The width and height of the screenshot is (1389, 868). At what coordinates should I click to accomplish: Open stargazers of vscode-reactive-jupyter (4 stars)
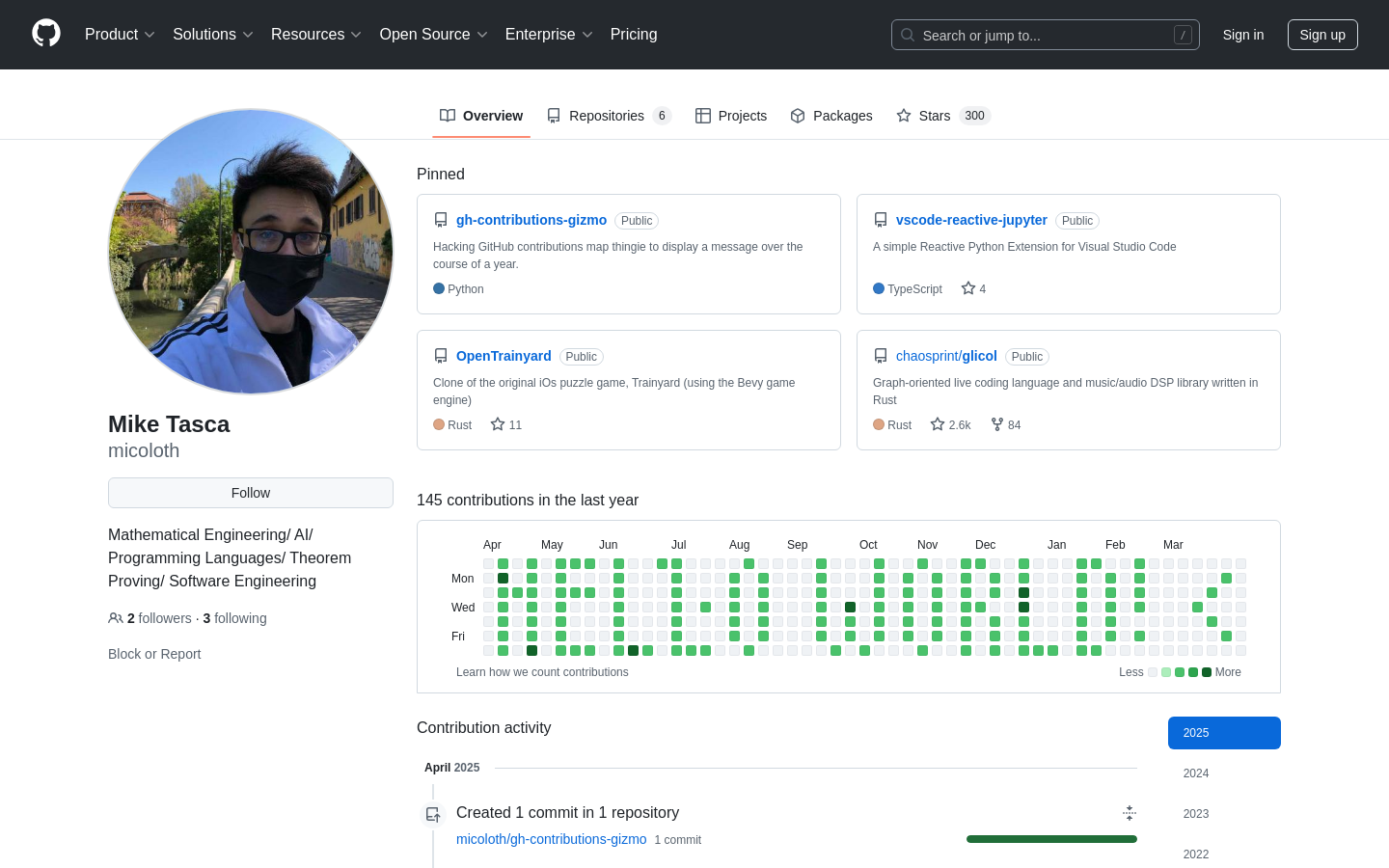[x=973, y=288]
